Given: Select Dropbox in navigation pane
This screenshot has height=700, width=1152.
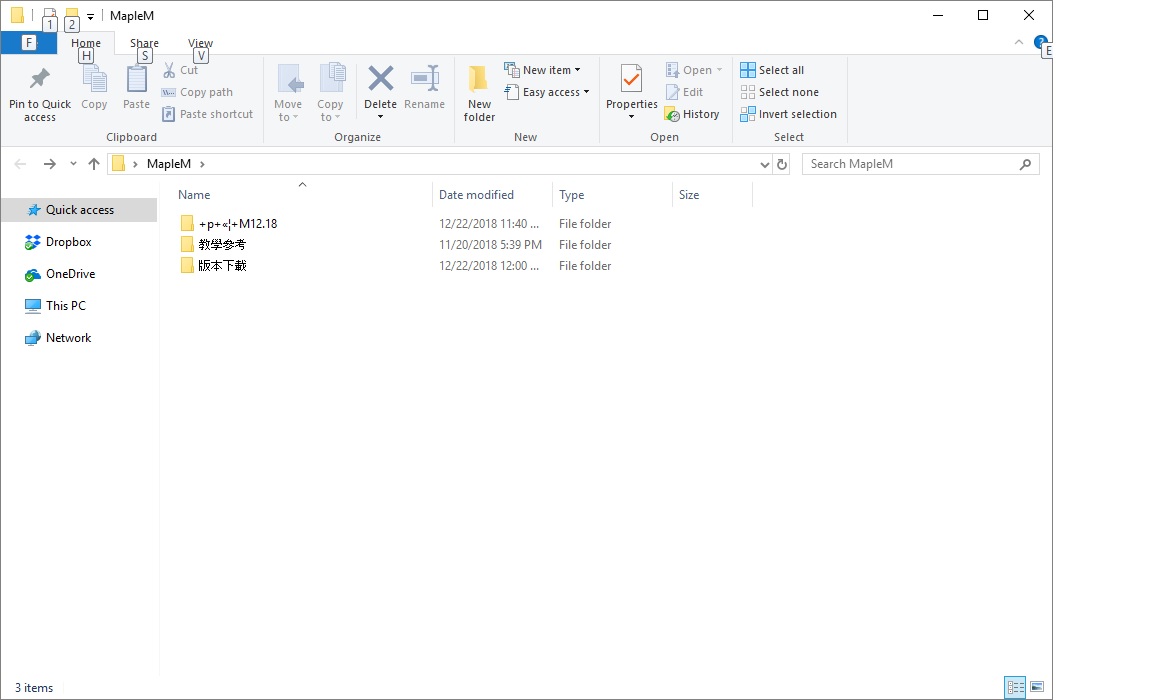Looking at the screenshot, I should pyautogui.click(x=68, y=242).
